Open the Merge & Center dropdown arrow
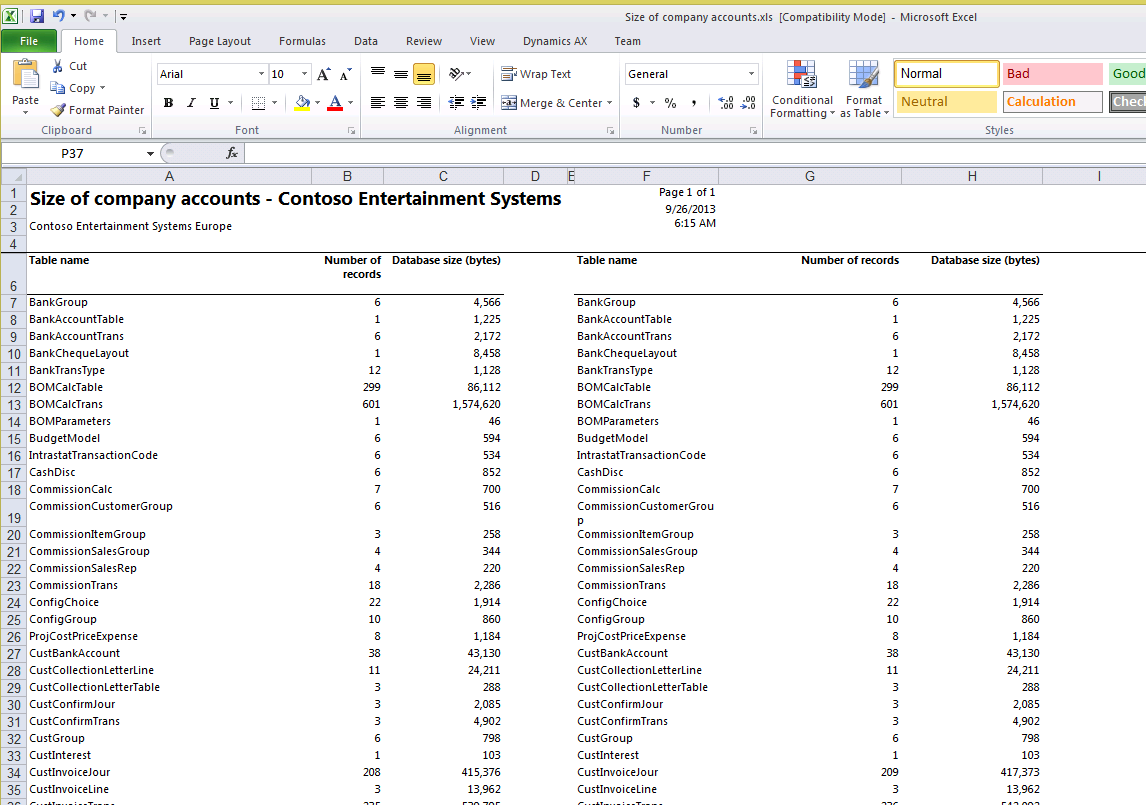Screen dimensions: 1146x805 611,103
